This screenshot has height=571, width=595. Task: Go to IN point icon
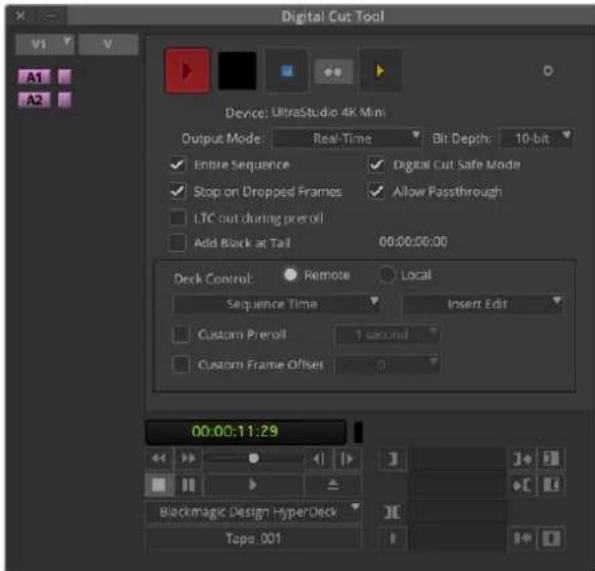[x=522, y=459]
